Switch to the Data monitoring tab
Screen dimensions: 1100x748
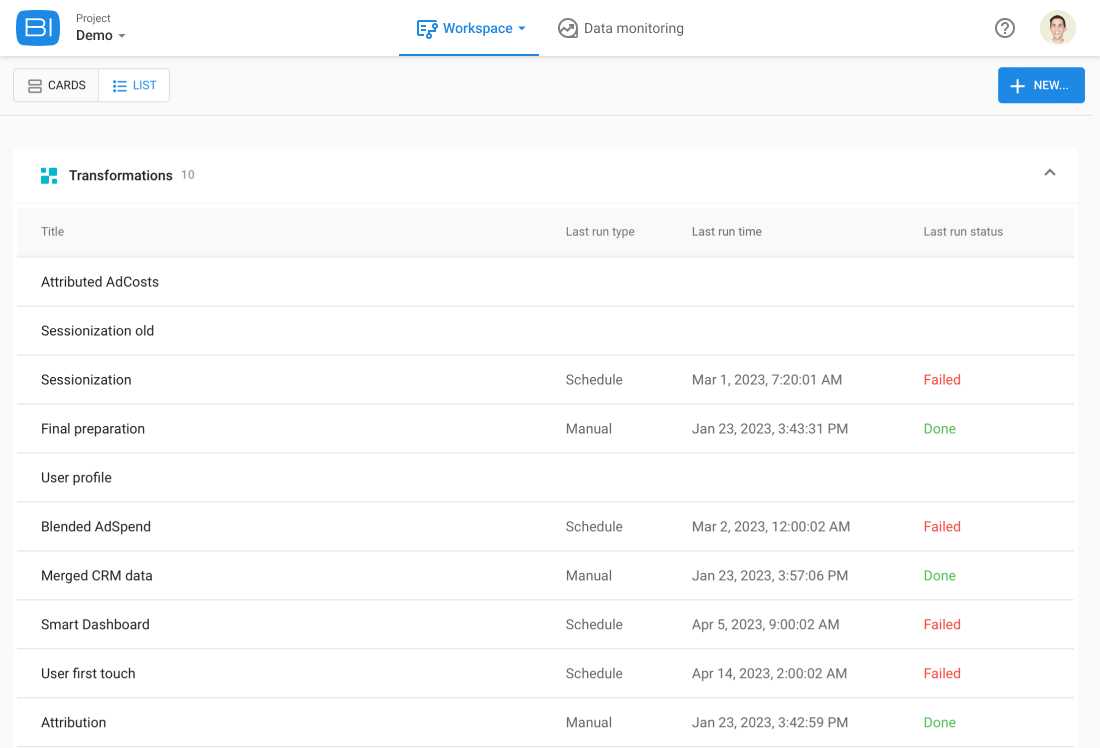[621, 28]
